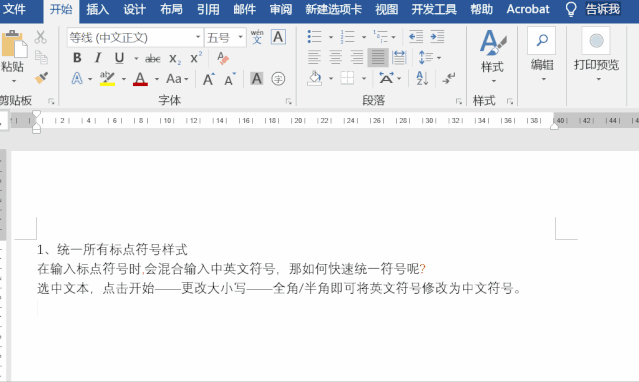Switch to the Layout (布局) tab
This screenshot has height=382, width=639.
point(171,9)
